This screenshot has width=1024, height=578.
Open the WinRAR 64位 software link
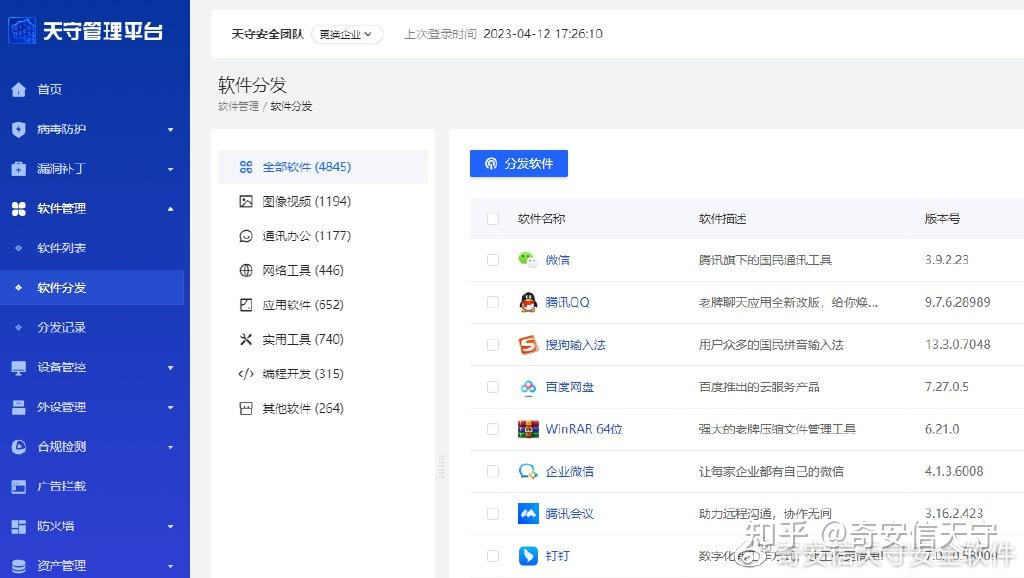(x=586, y=429)
